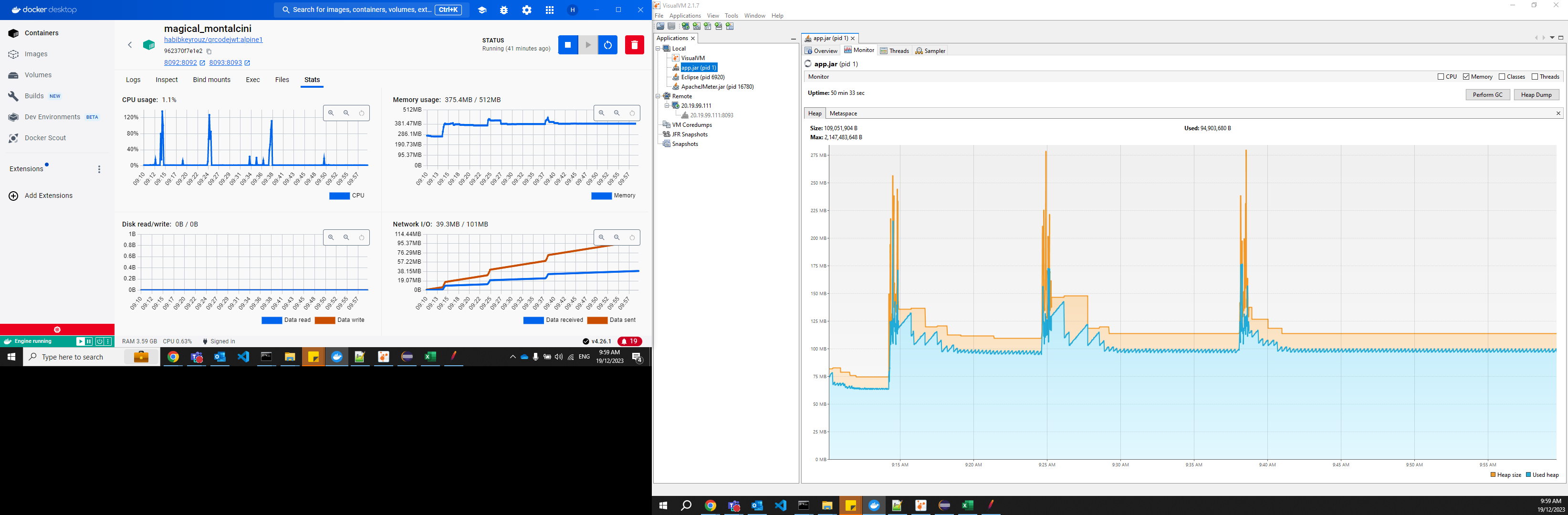Open Chrome in the left taskbar
The width and height of the screenshot is (1568, 515).
click(x=174, y=357)
